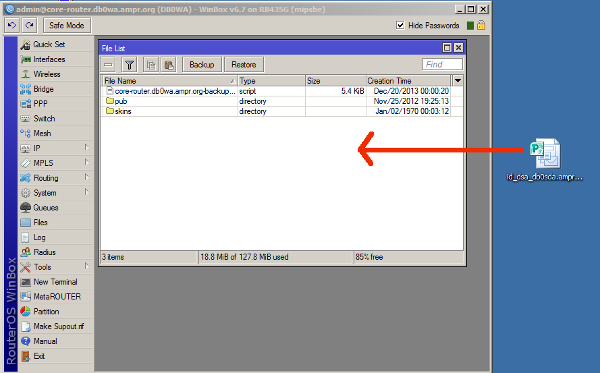
Task: Select the pub directory row
Action: point(276,101)
